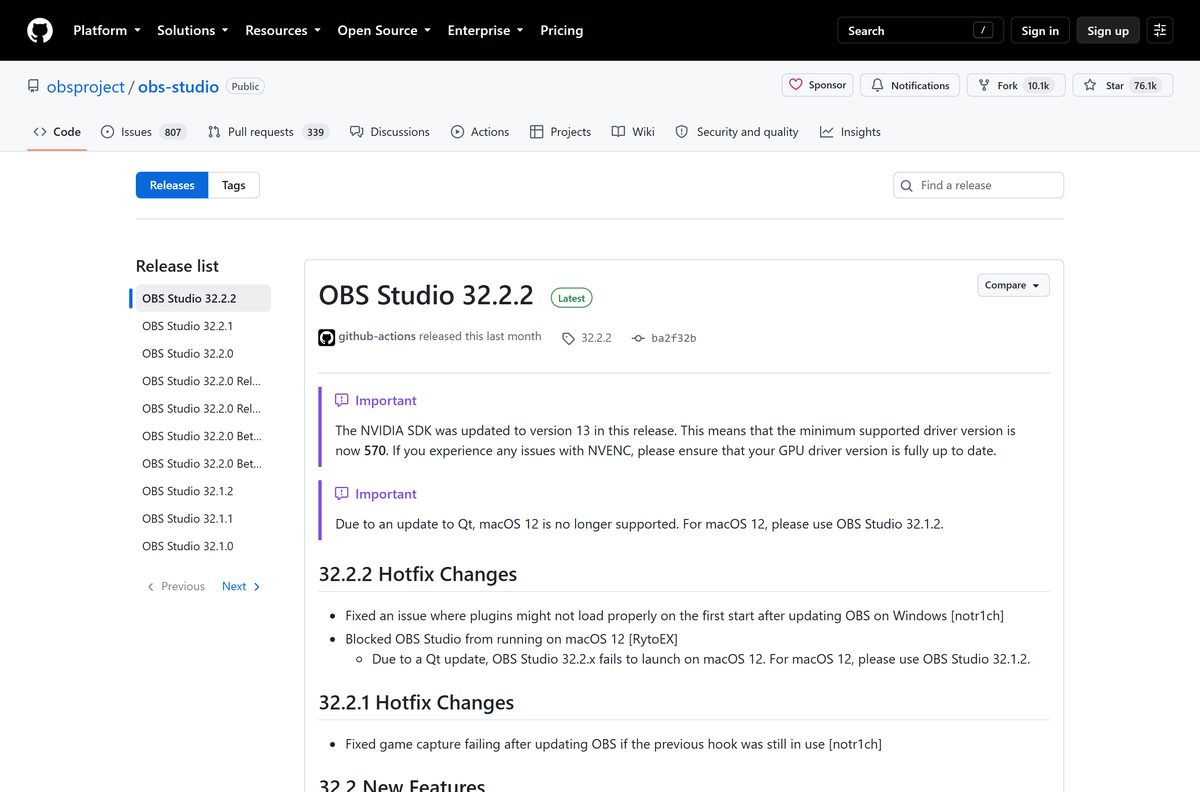Screen dimensions: 1200x792
Task: Click the repository icon beside obsproject
Action: [33, 86]
